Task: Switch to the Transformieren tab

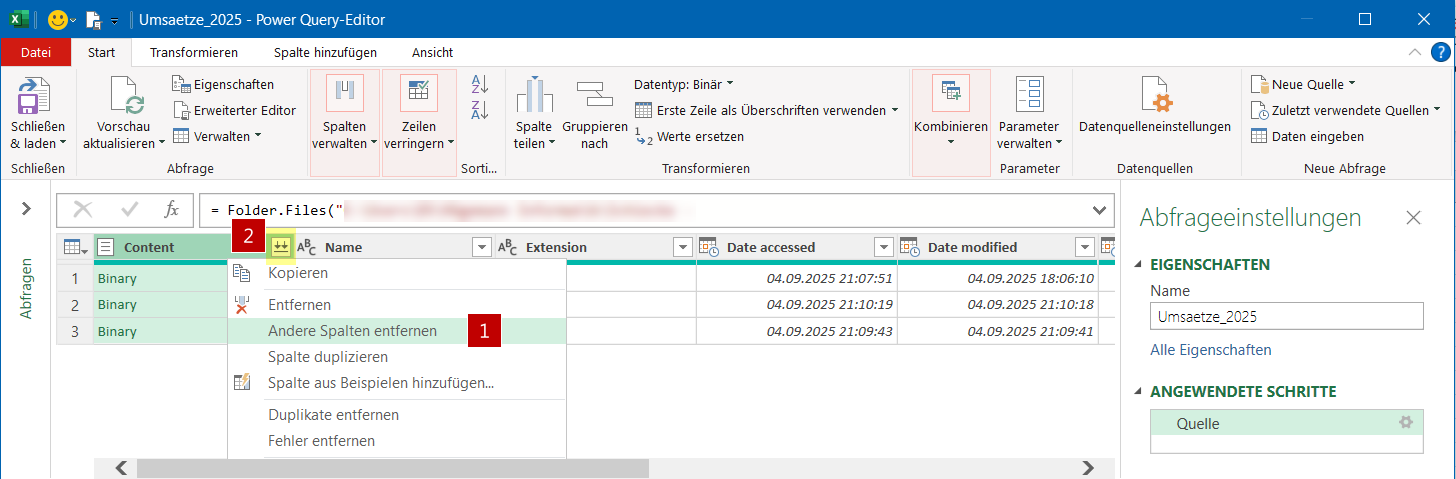Action: click(194, 52)
